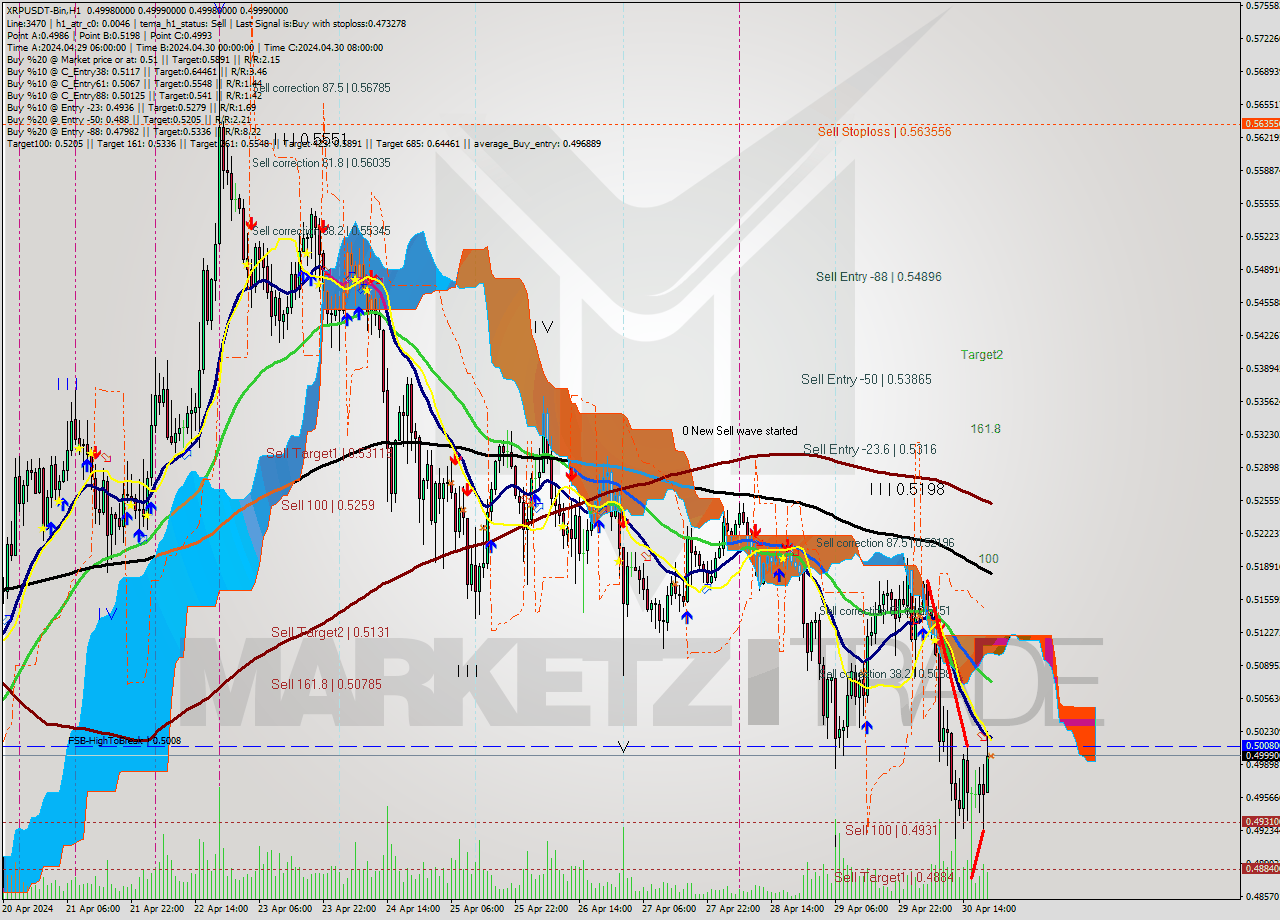Select the 'Sell correction 87.5 | 0.52196' label

tap(885, 543)
